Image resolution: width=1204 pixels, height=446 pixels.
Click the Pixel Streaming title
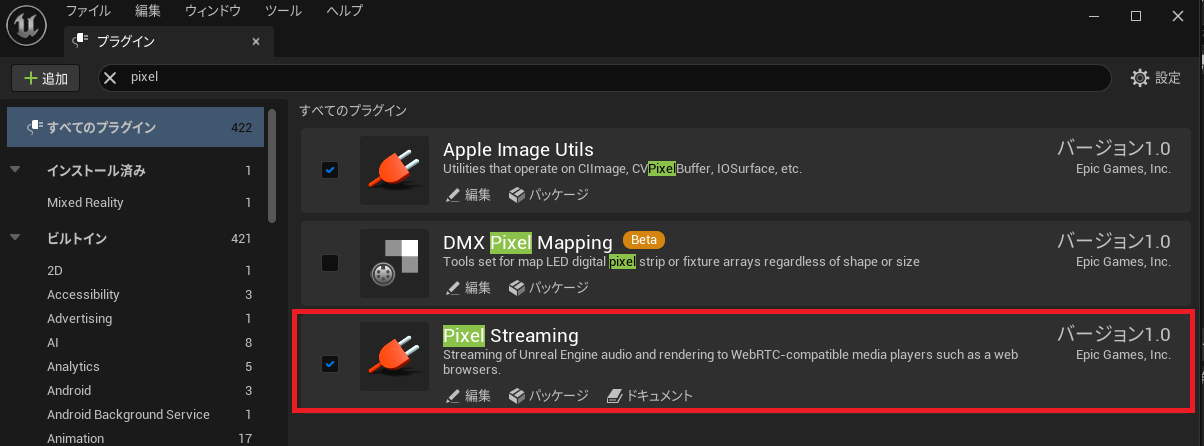pos(511,335)
